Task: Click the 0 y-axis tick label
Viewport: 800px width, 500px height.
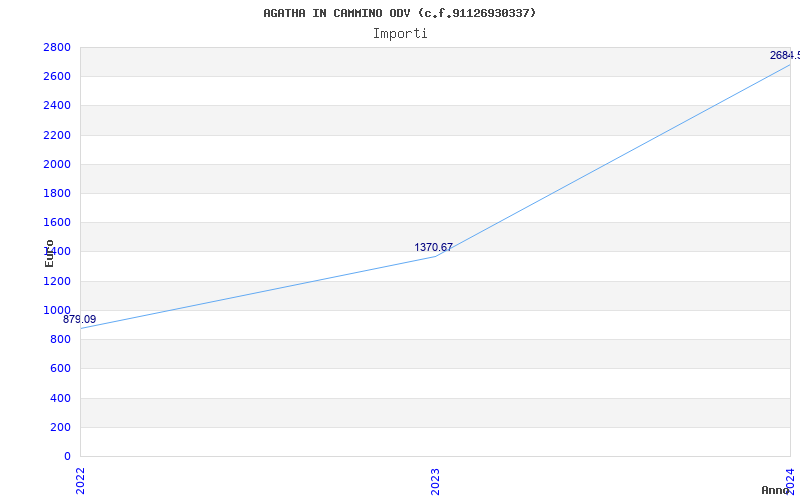Action: pos(67,456)
